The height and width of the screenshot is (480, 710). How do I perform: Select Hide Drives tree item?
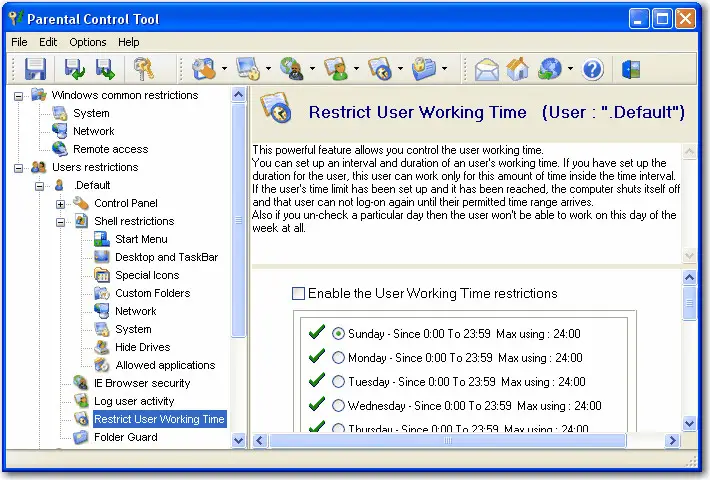(x=143, y=347)
